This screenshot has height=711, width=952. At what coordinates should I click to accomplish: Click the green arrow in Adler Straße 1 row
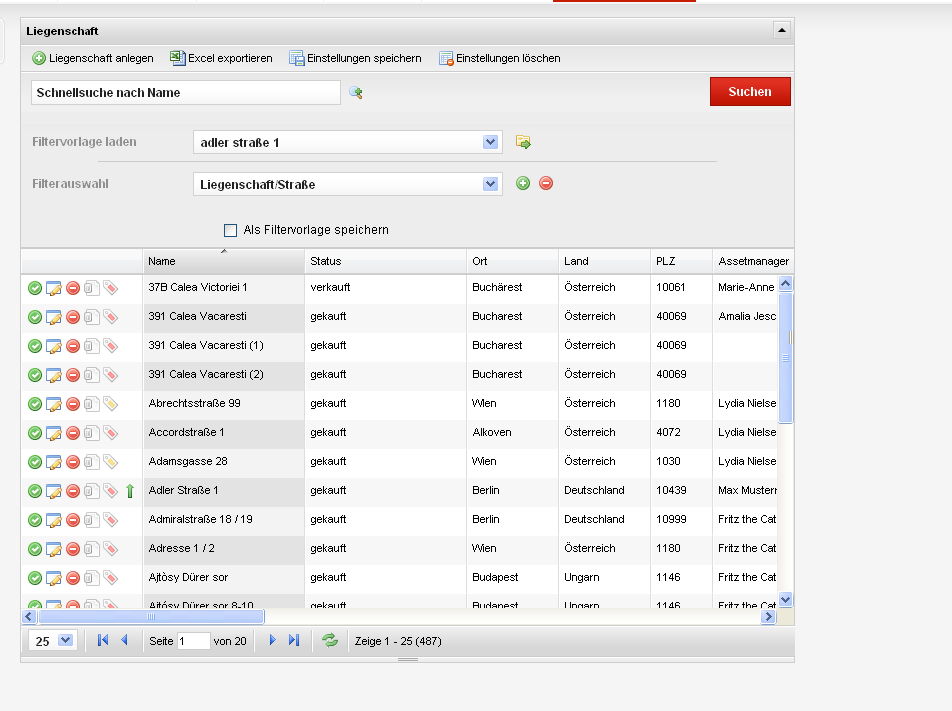tap(129, 491)
